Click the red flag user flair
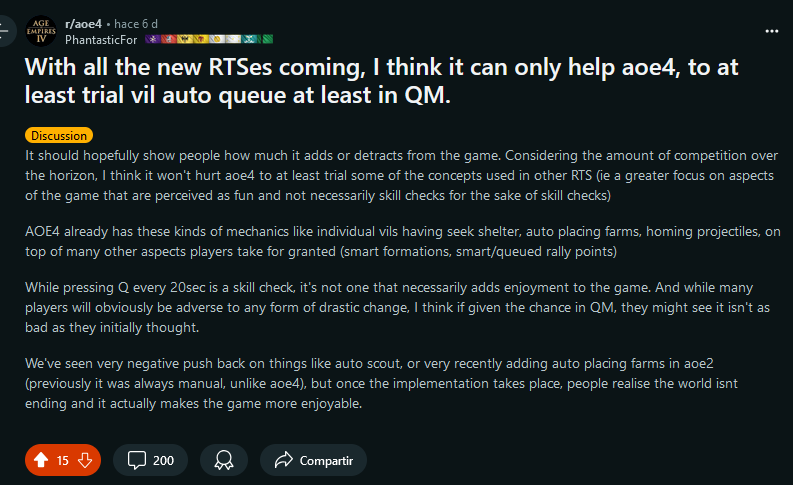 pos(169,39)
